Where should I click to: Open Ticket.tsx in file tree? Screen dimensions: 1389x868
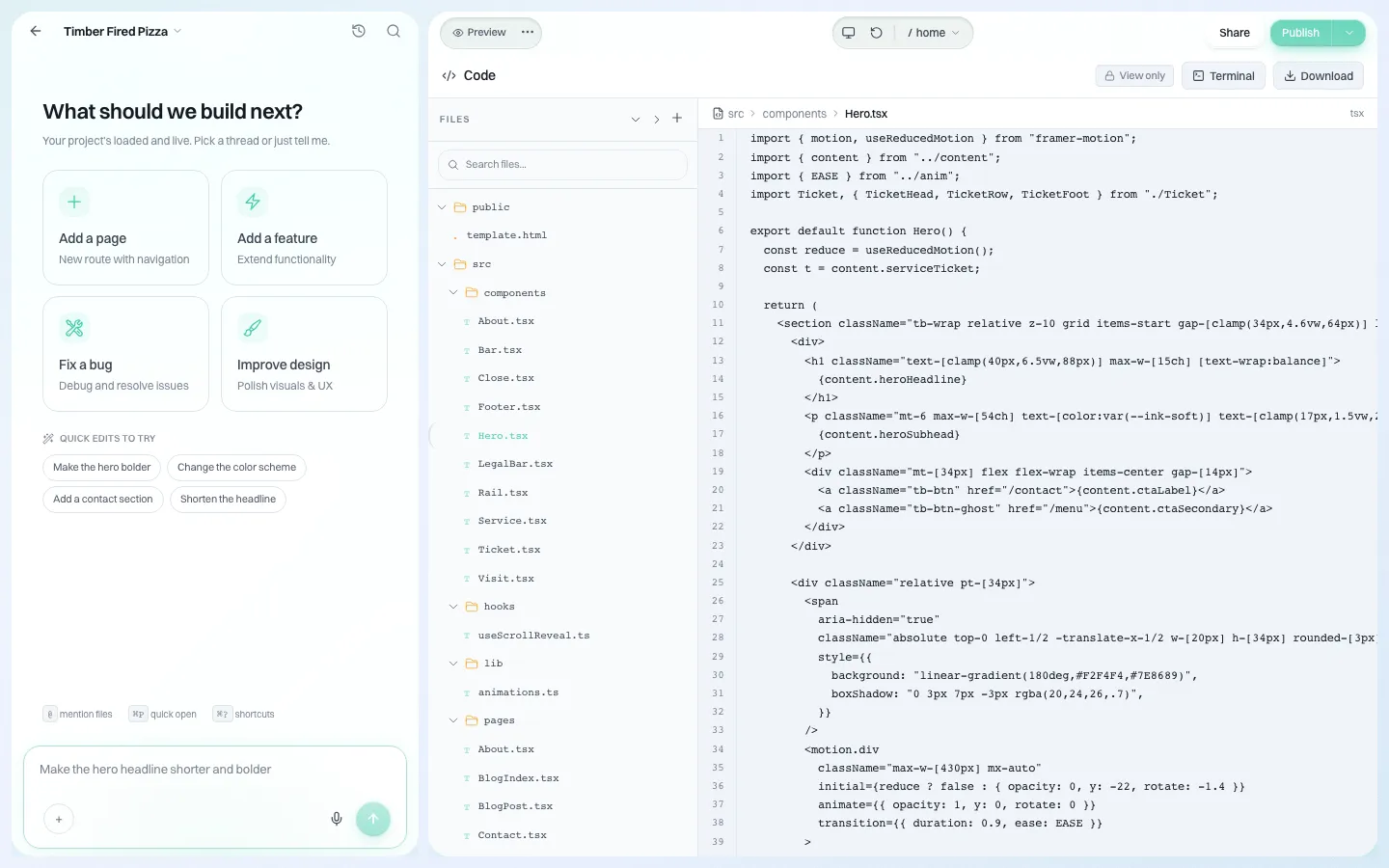tap(509, 550)
